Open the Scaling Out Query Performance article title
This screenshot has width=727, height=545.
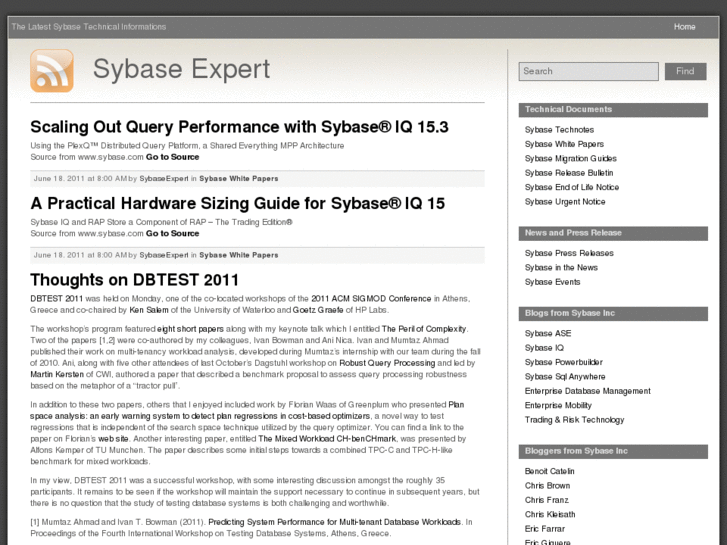point(239,127)
